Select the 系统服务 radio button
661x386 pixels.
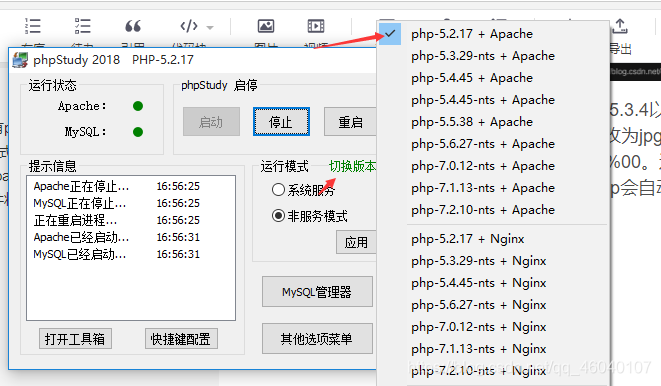[x=278, y=190]
